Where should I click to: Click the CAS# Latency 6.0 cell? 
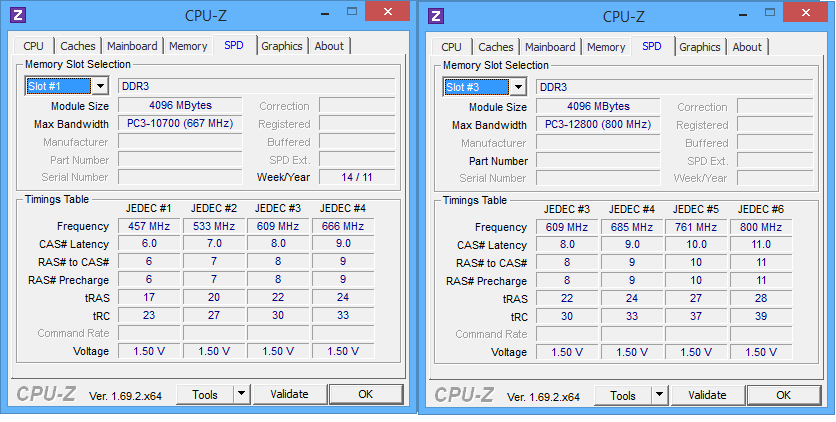pos(149,244)
